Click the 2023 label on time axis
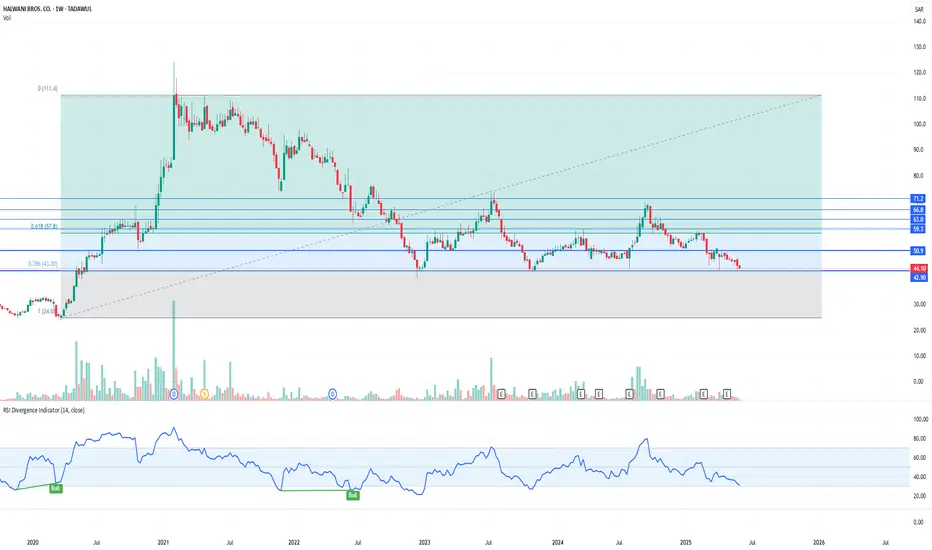This screenshot has width=932, height=550. click(x=424, y=542)
